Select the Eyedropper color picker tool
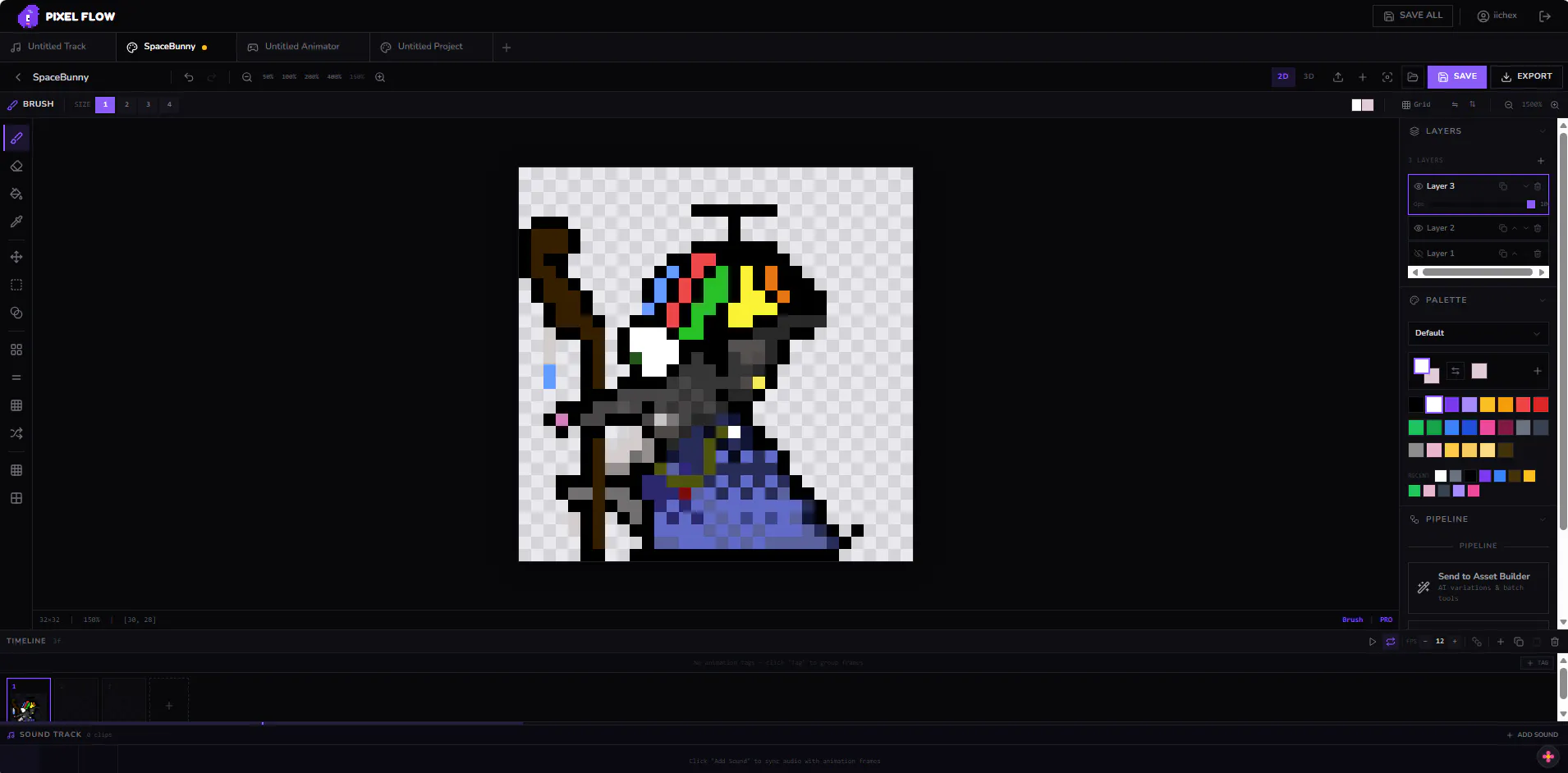The image size is (1568, 773). pos(16,222)
